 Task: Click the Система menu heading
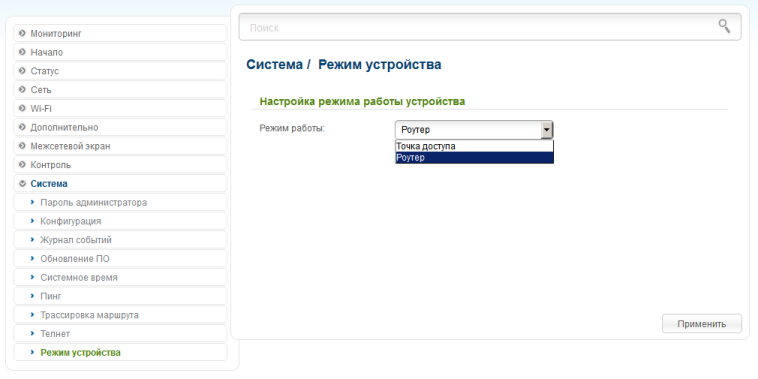click(120, 184)
